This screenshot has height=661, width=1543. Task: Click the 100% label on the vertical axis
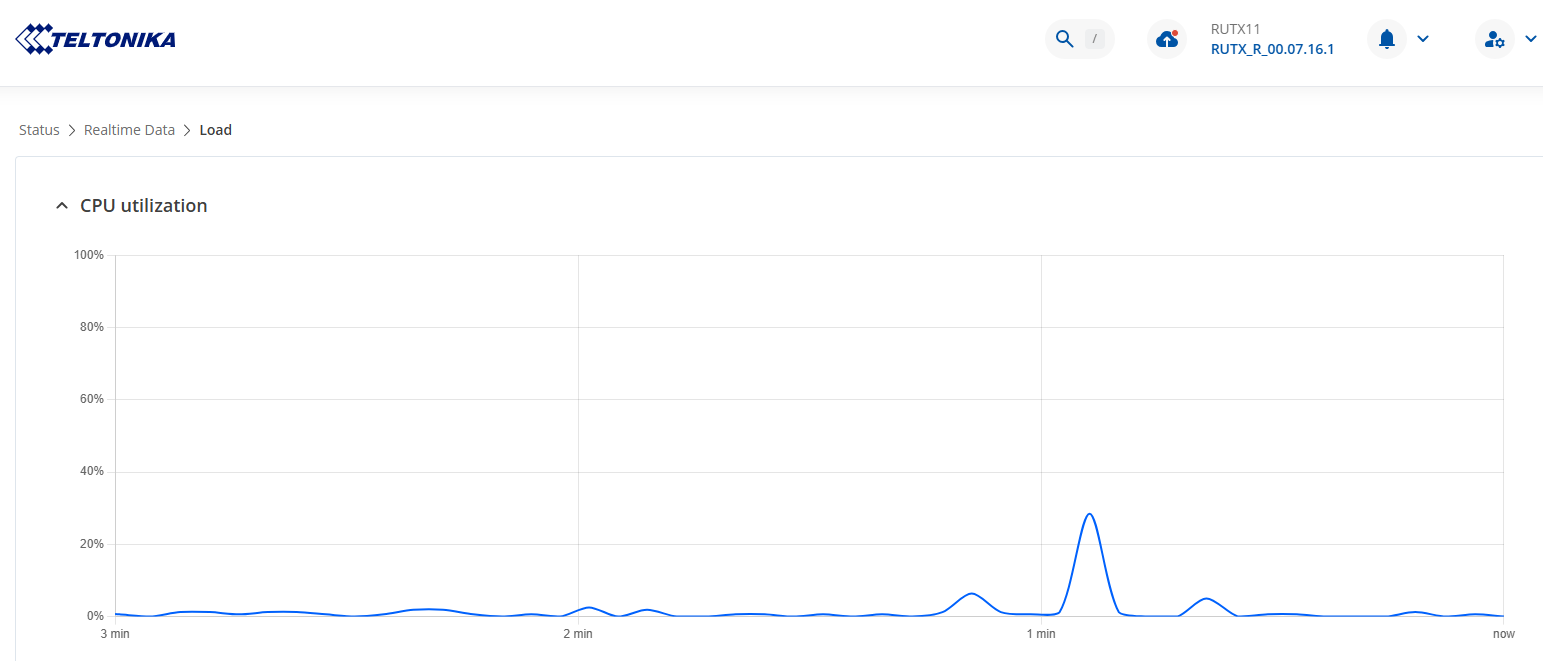(x=89, y=255)
